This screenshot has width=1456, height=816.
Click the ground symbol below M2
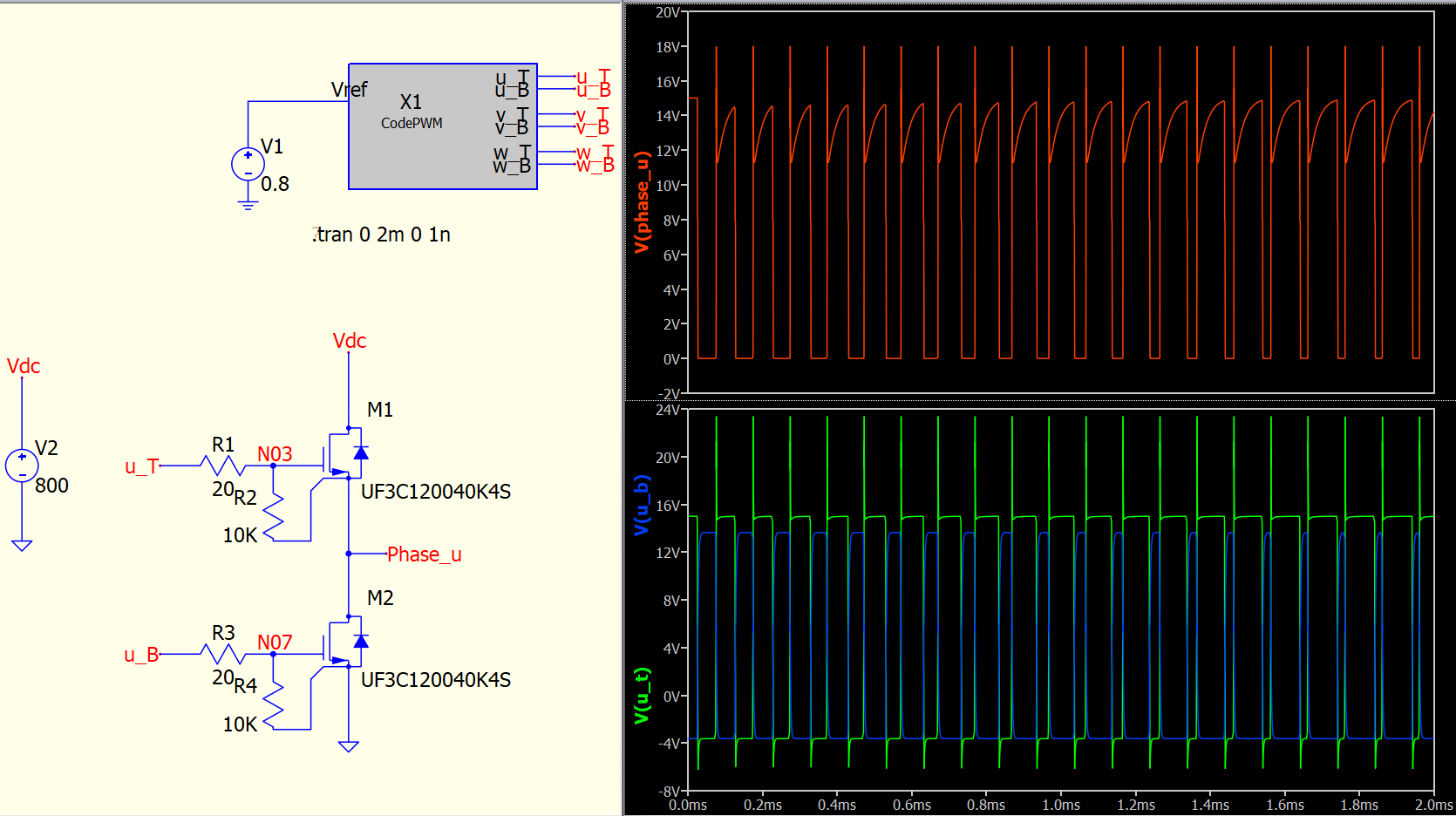click(349, 746)
